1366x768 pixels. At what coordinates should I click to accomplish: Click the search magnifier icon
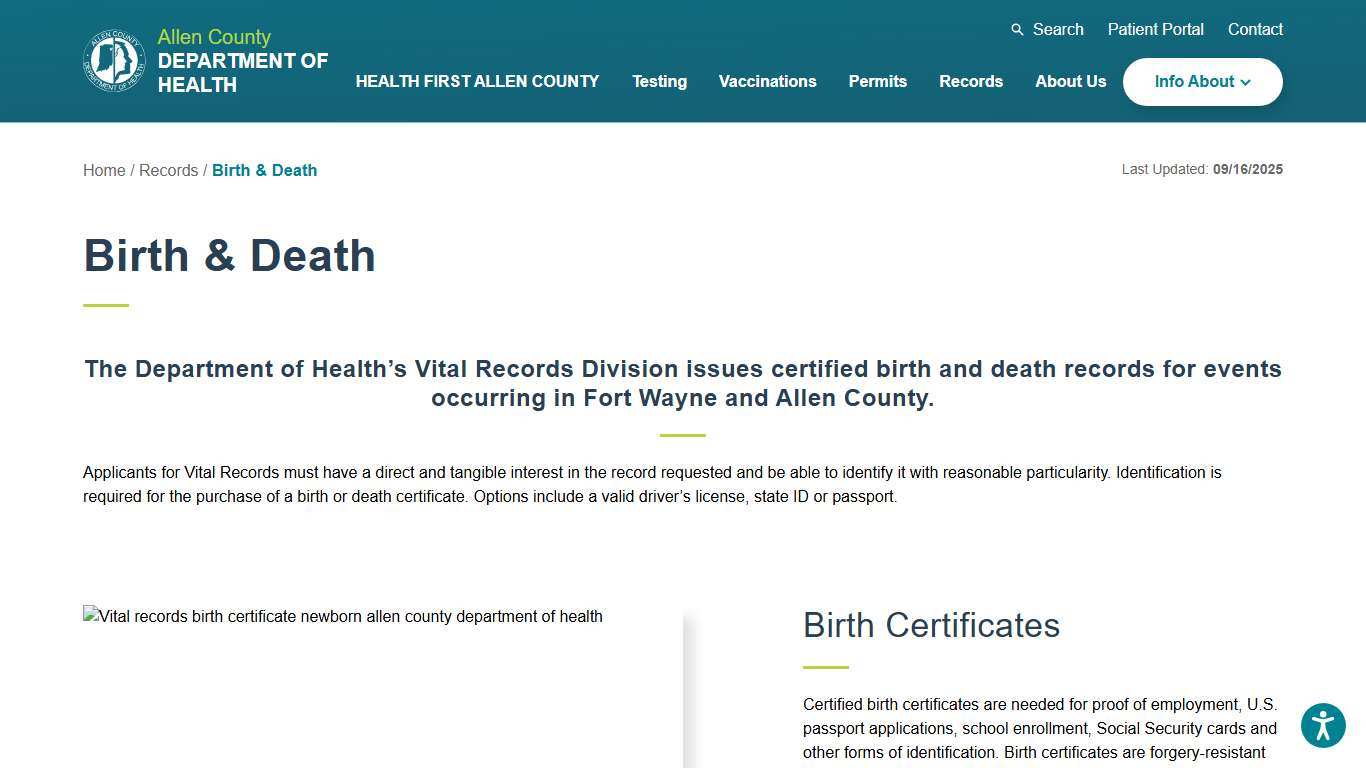click(x=1017, y=29)
